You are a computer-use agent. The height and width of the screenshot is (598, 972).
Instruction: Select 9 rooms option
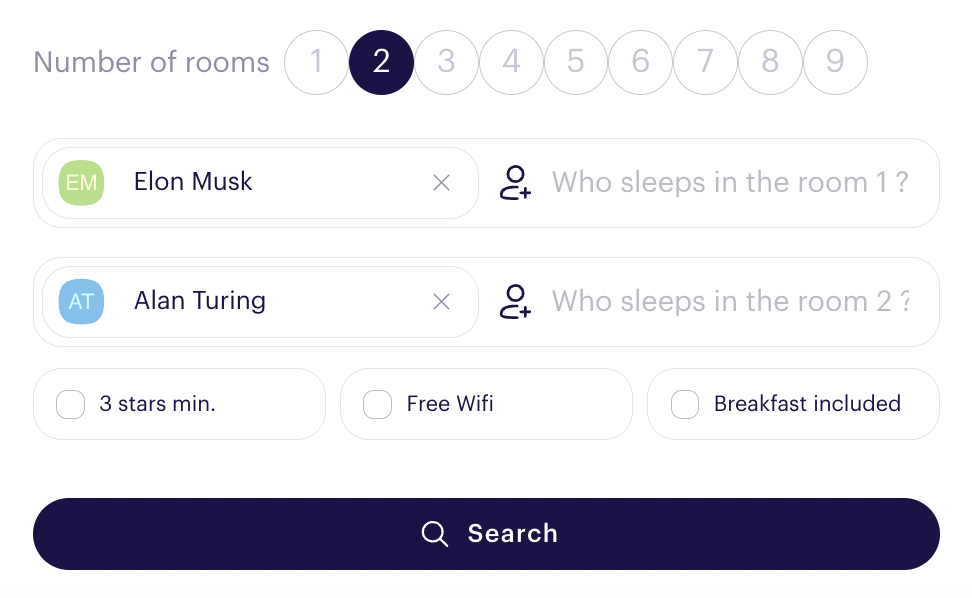click(836, 63)
